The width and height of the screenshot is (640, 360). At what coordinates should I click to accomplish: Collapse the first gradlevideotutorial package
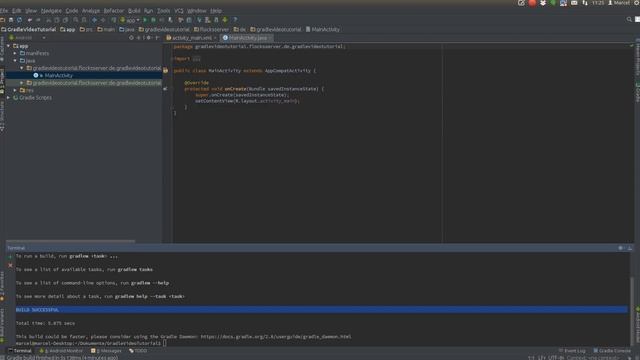click(x=22, y=68)
